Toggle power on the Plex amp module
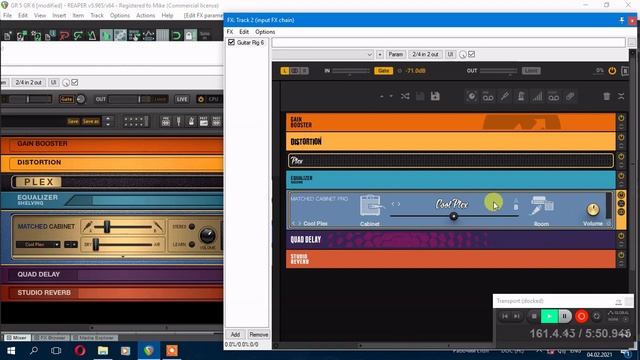Screen dimensions: 640x360 (x=621, y=156)
